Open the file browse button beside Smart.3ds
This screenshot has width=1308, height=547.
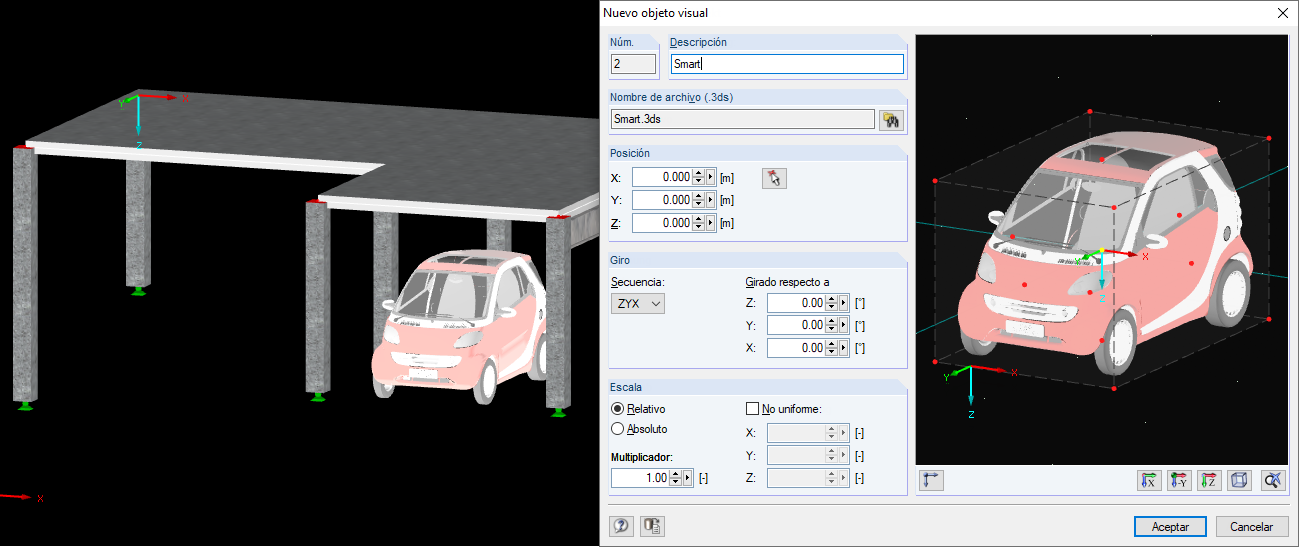[891, 119]
